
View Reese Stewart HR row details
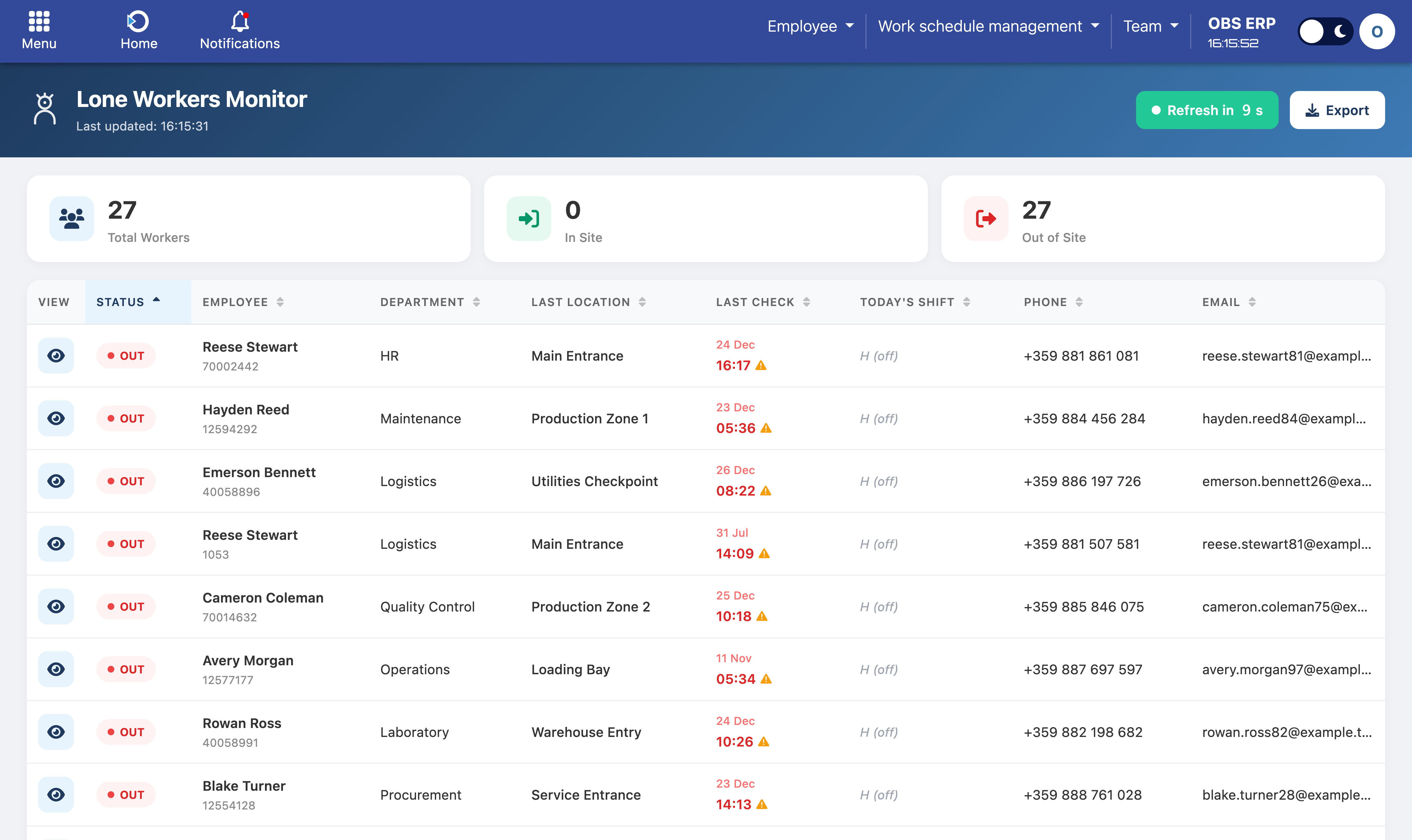click(x=55, y=356)
